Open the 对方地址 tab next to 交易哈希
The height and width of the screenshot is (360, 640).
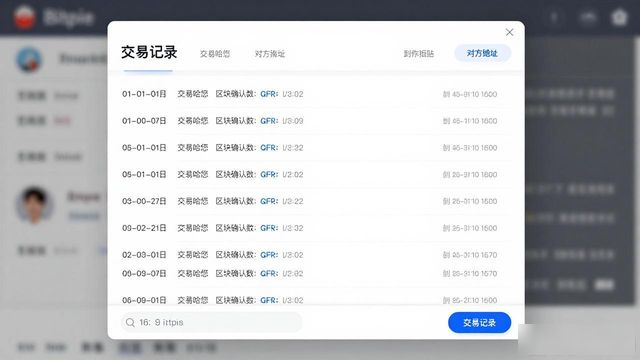270,53
